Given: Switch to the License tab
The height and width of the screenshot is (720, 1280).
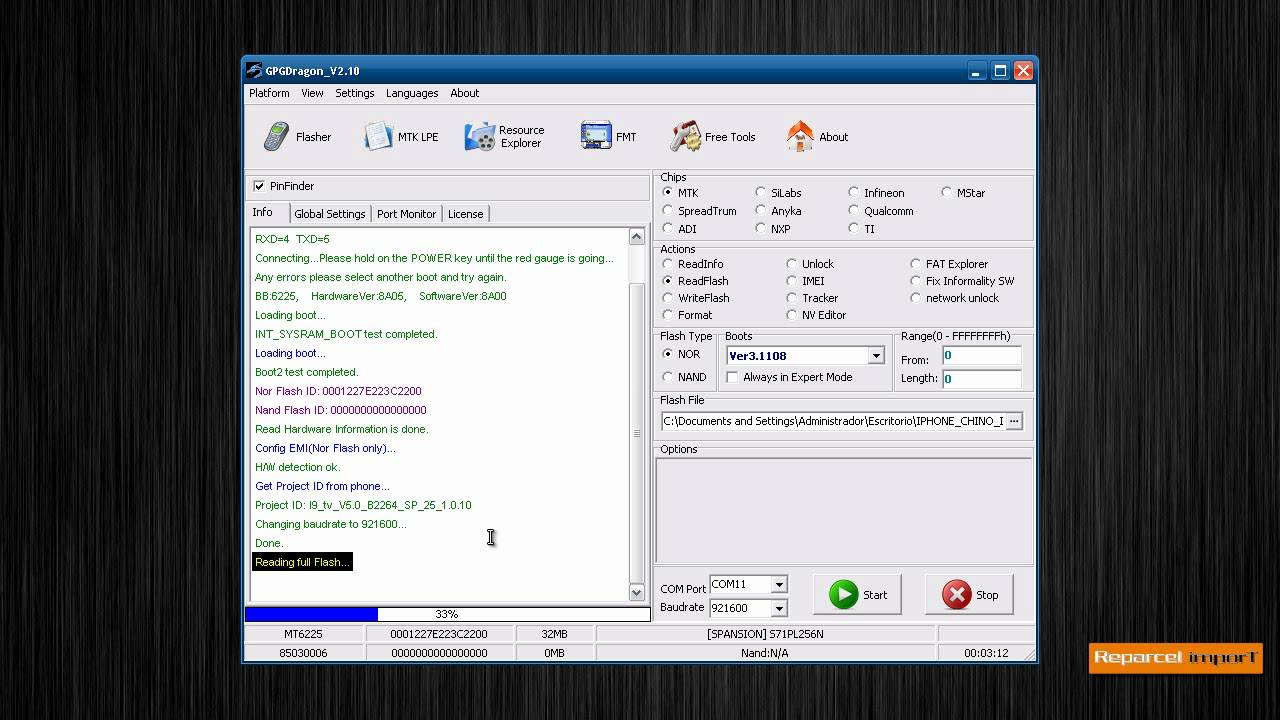Looking at the screenshot, I should click(x=465, y=214).
